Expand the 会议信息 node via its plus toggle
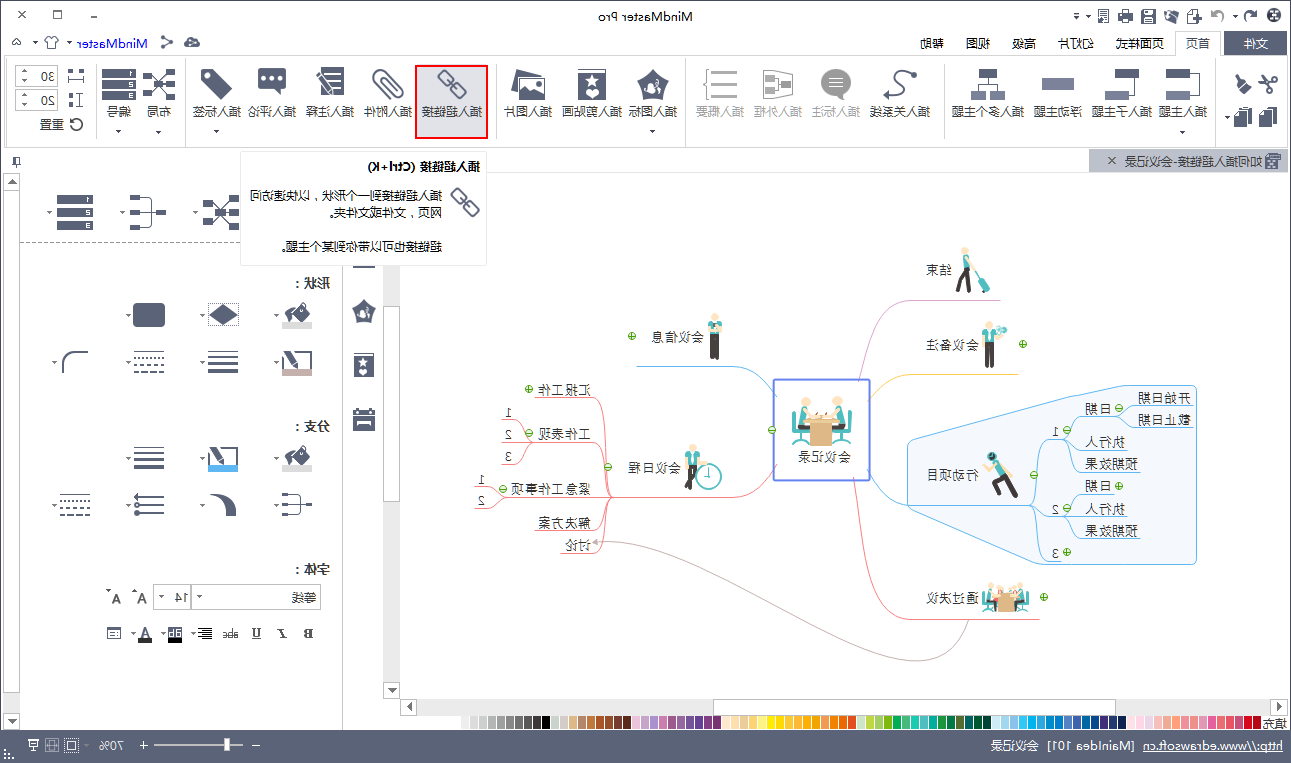 (632, 336)
